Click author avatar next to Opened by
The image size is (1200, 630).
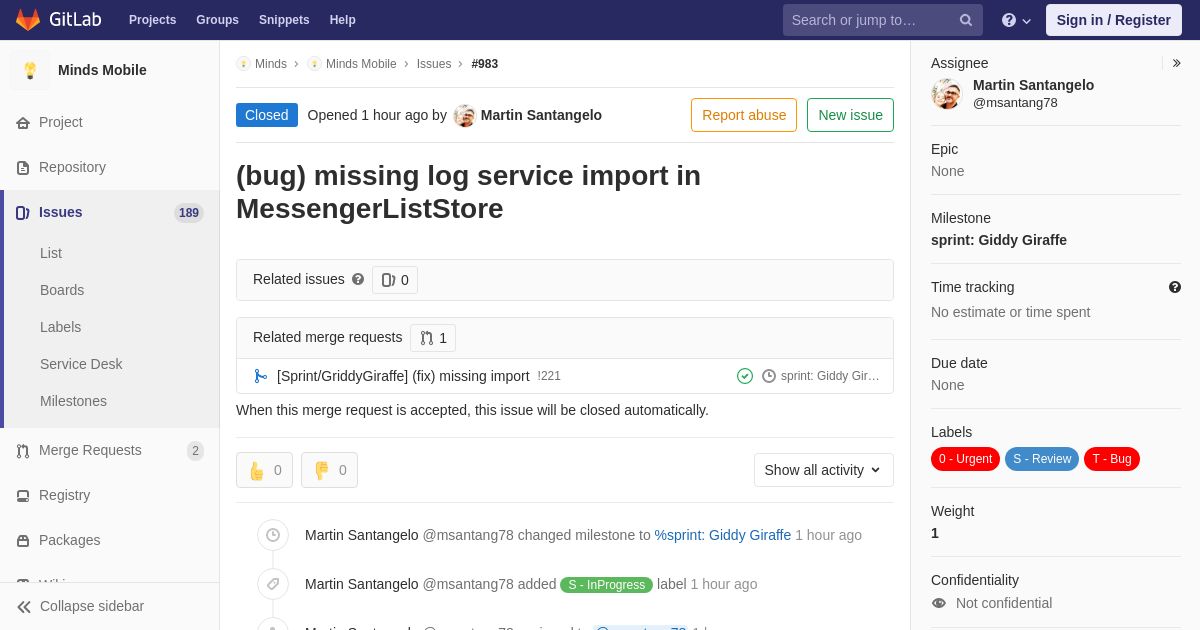click(464, 115)
